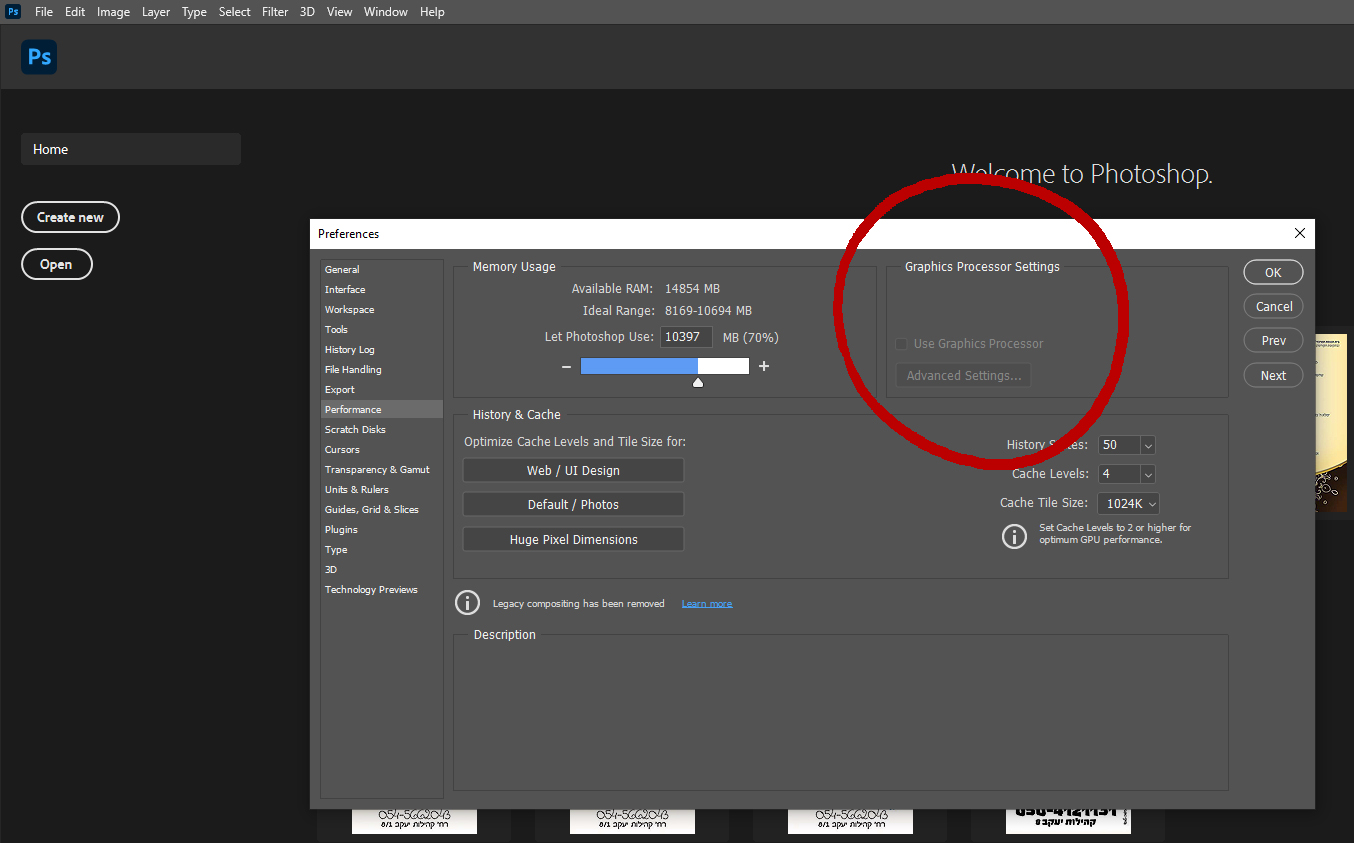The height and width of the screenshot is (843, 1354).
Task: Open the Edit menu
Action: (x=75, y=12)
